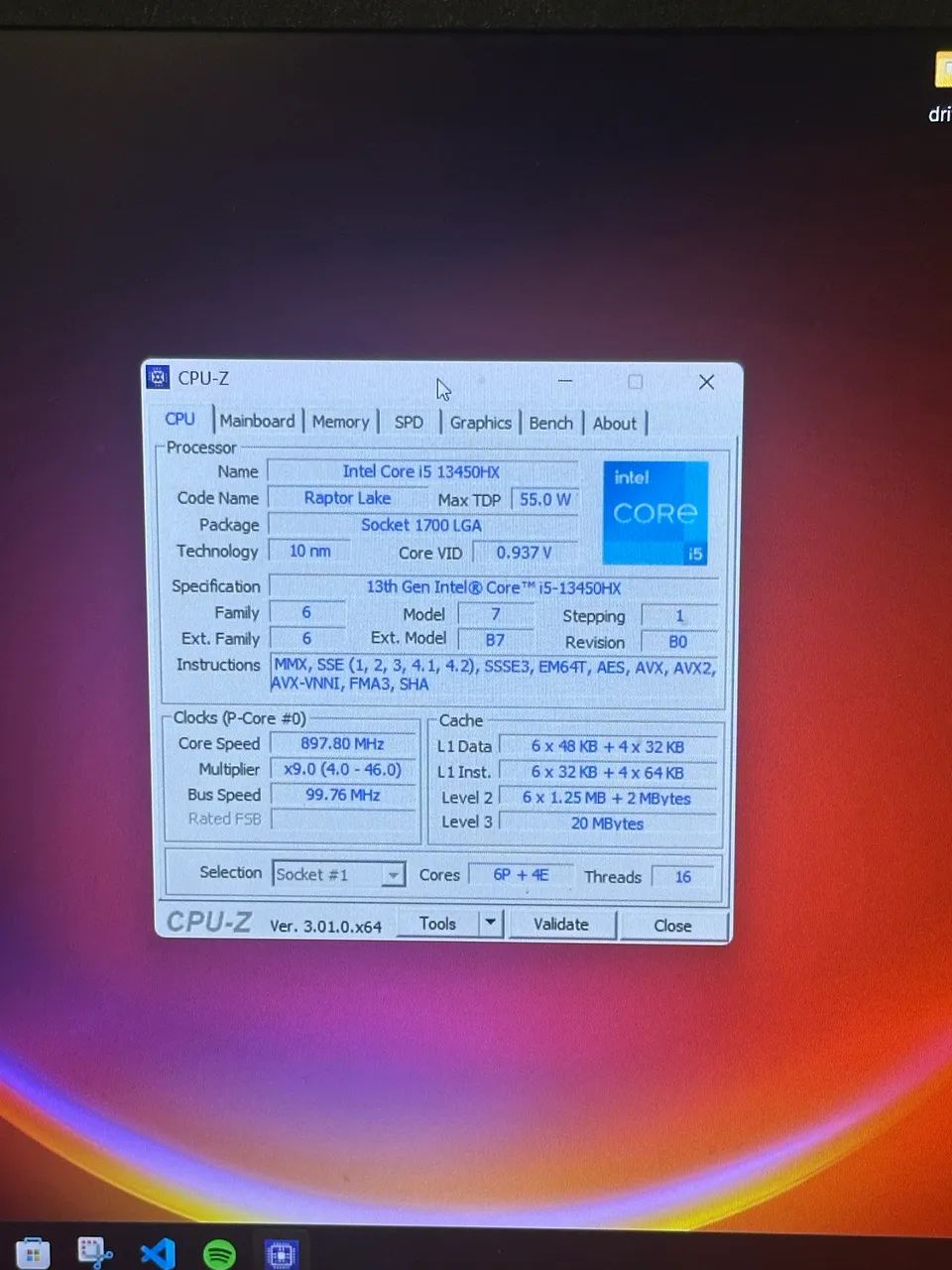
Task: Click the Core VID 0.937 V value
Action: pos(525,553)
